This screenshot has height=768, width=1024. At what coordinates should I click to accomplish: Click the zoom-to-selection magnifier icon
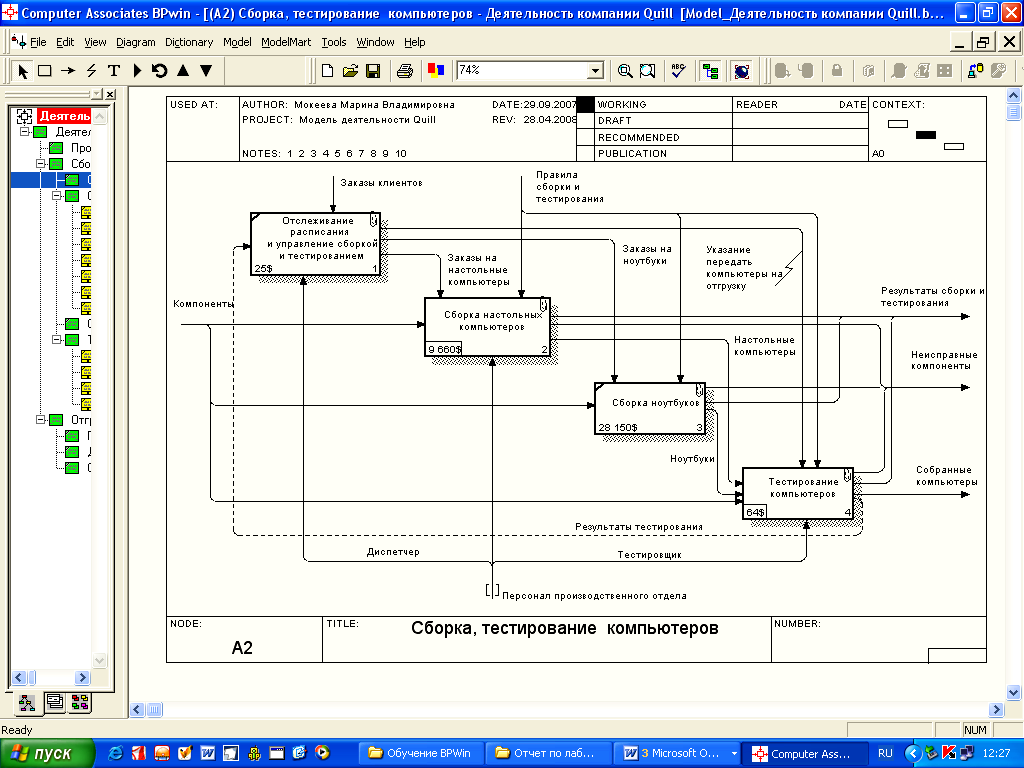pyautogui.click(x=647, y=71)
